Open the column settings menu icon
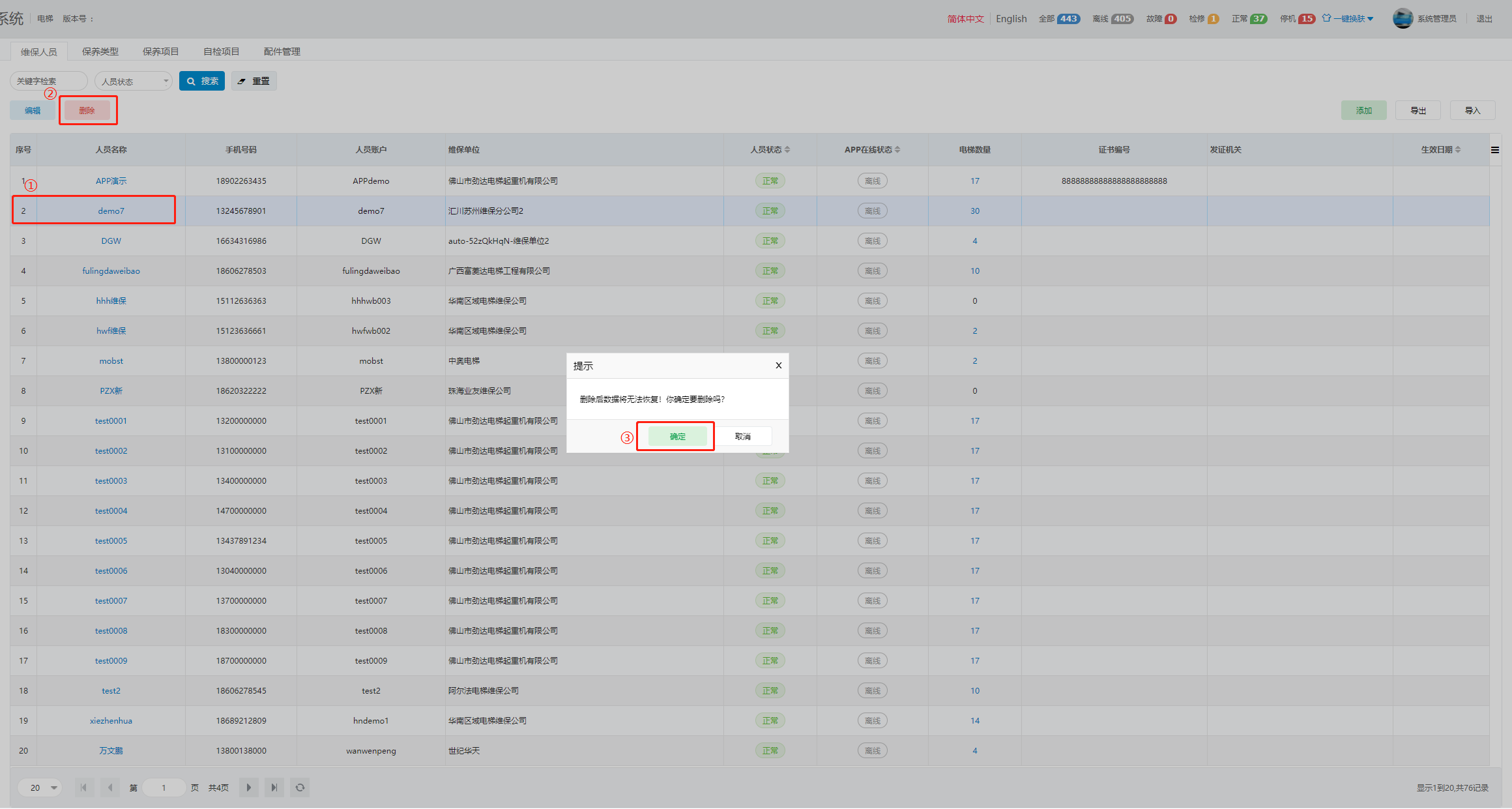 coord(1495,150)
